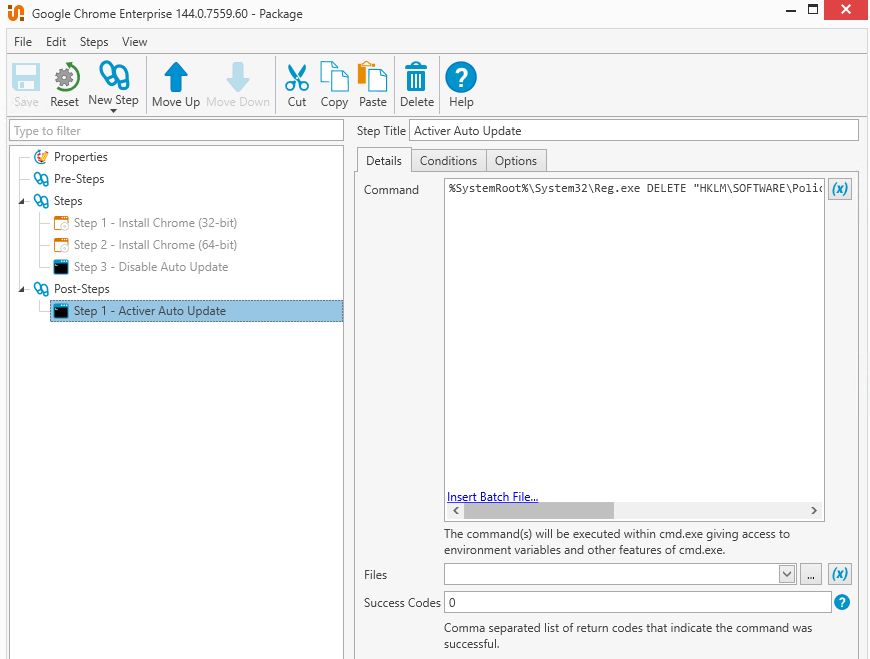870x659 pixels.
Task: Click the Move Up arrow icon
Action: [x=176, y=77]
